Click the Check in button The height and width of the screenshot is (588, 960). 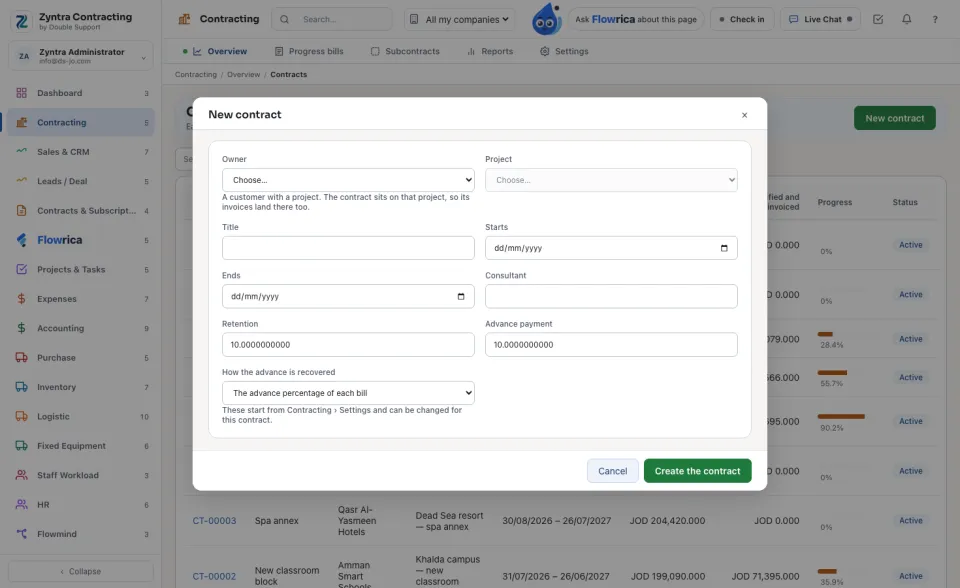742,19
